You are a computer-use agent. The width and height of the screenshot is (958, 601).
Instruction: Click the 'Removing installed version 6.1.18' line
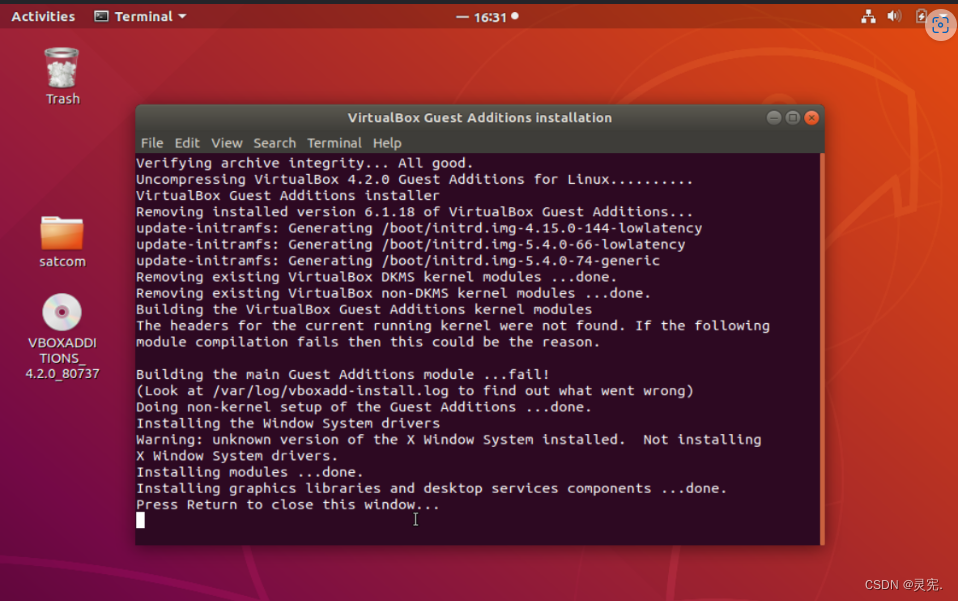415,212
